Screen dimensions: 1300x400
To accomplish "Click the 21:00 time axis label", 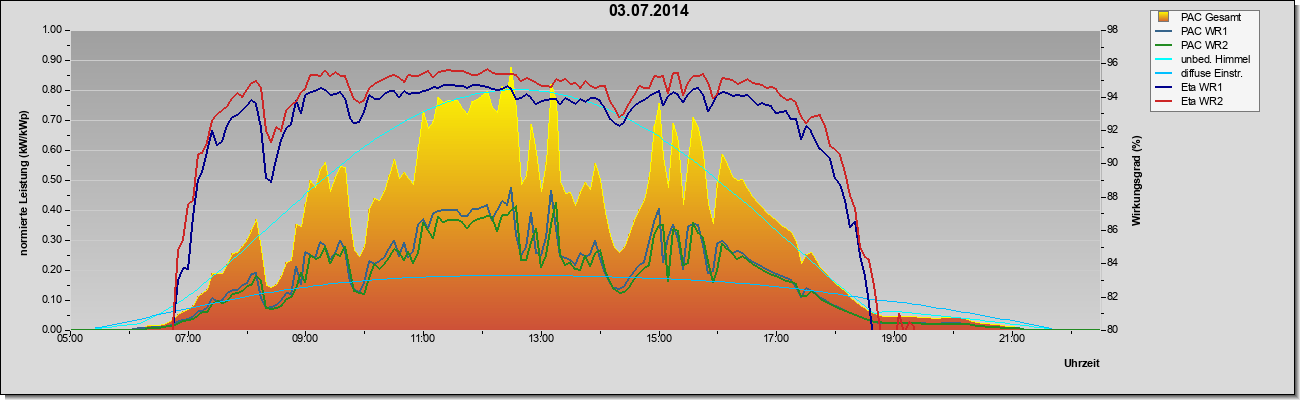I will point(1011,339).
